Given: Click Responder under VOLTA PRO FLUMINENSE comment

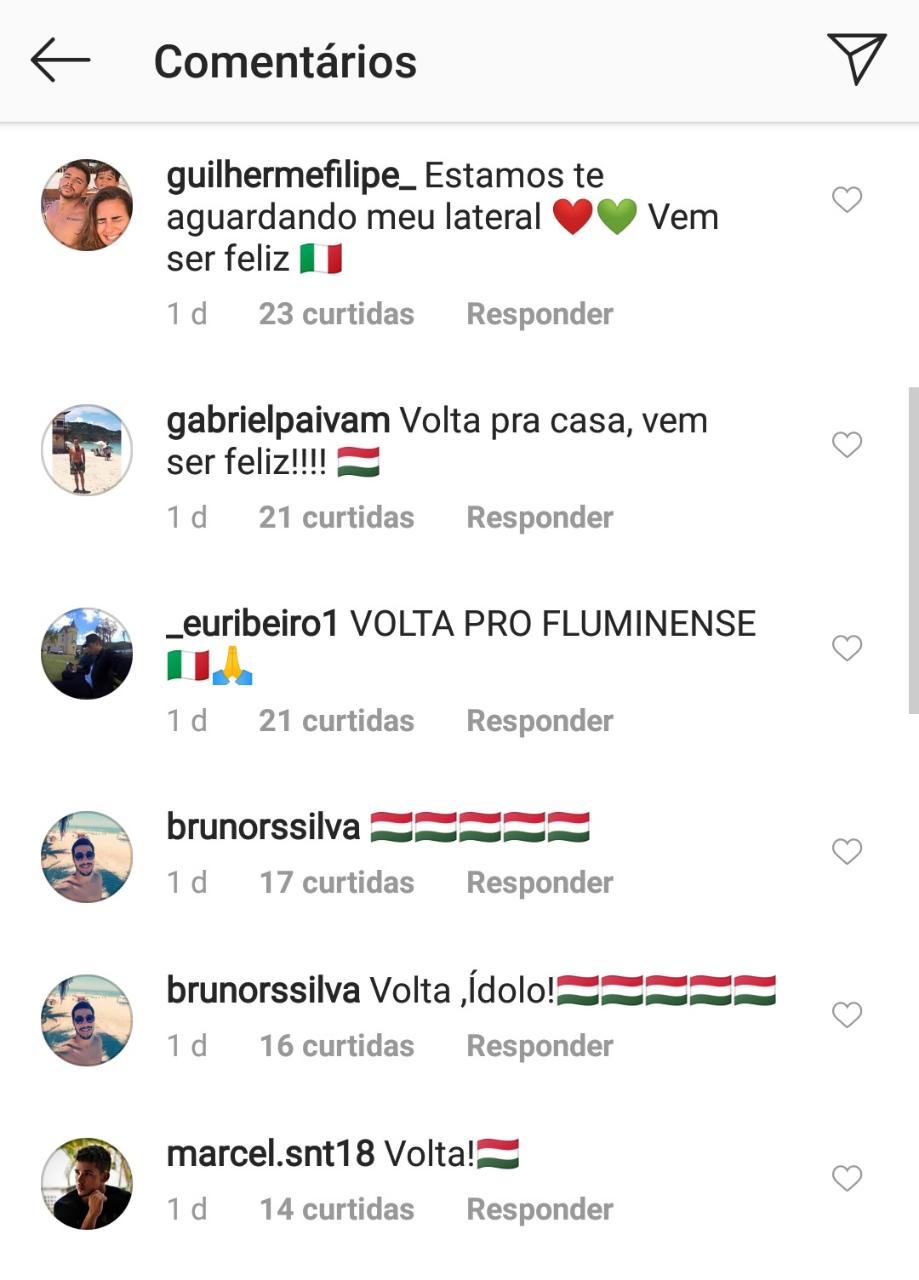Looking at the screenshot, I should pyautogui.click(x=540, y=721).
